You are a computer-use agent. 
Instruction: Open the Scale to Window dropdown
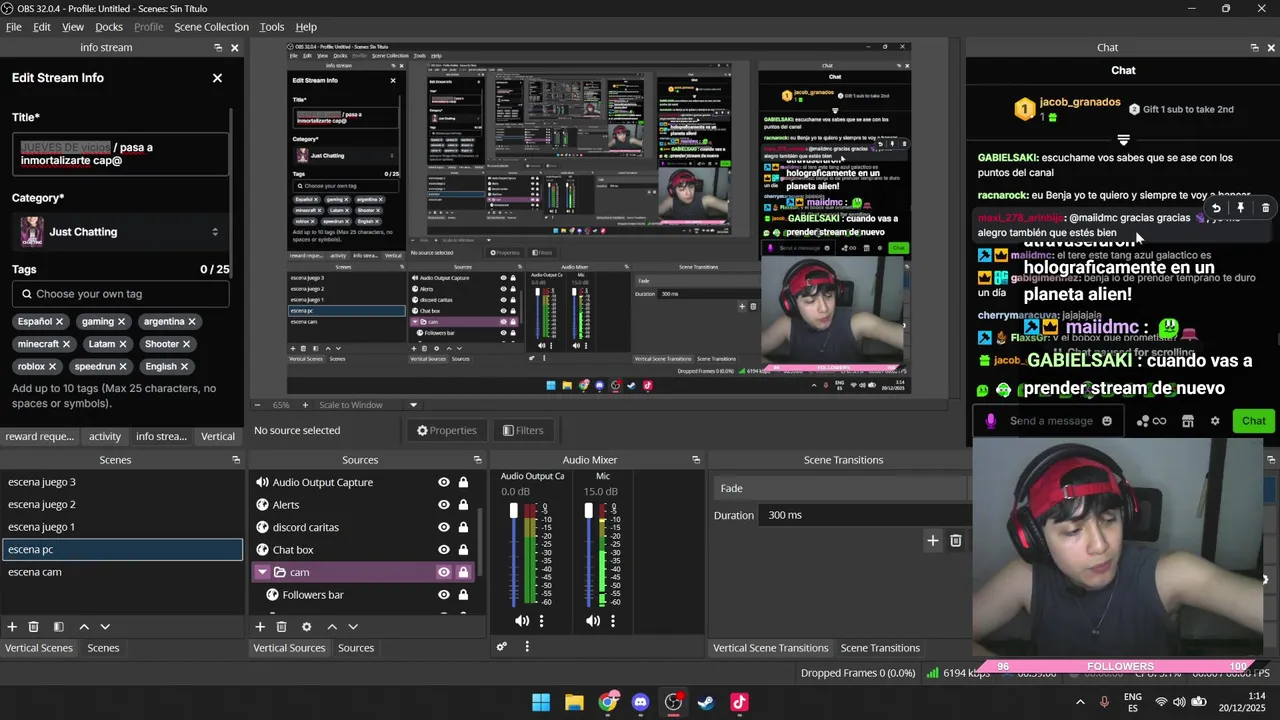click(368, 405)
